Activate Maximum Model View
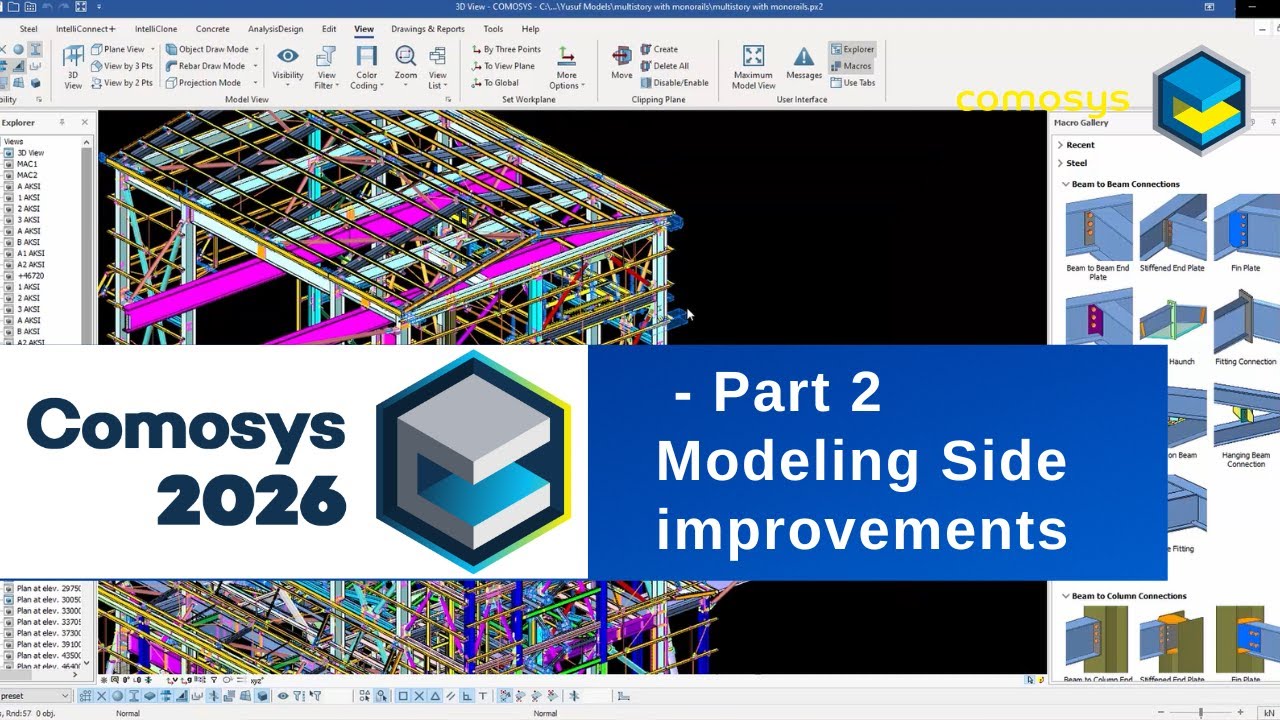The width and height of the screenshot is (1280, 720). click(x=753, y=67)
